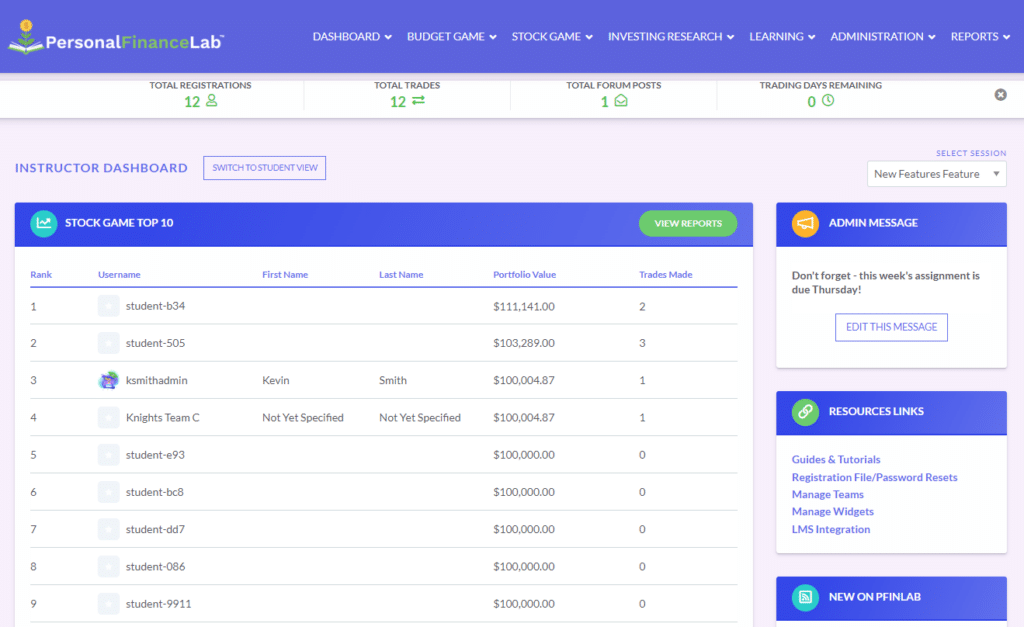1024x627 pixels.
Task: Open Registration File/Password Resets link
Action: point(874,477)
